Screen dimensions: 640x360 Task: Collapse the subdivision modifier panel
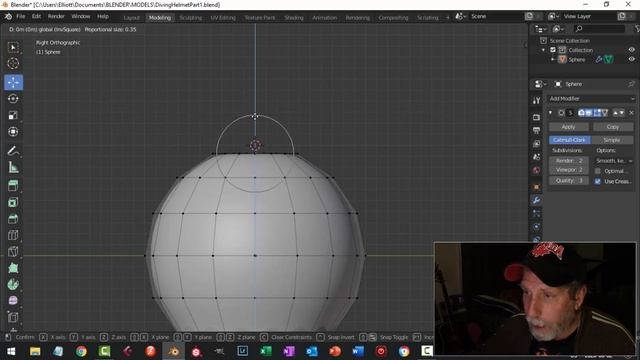pyautogui.click(x=551, y=113)
